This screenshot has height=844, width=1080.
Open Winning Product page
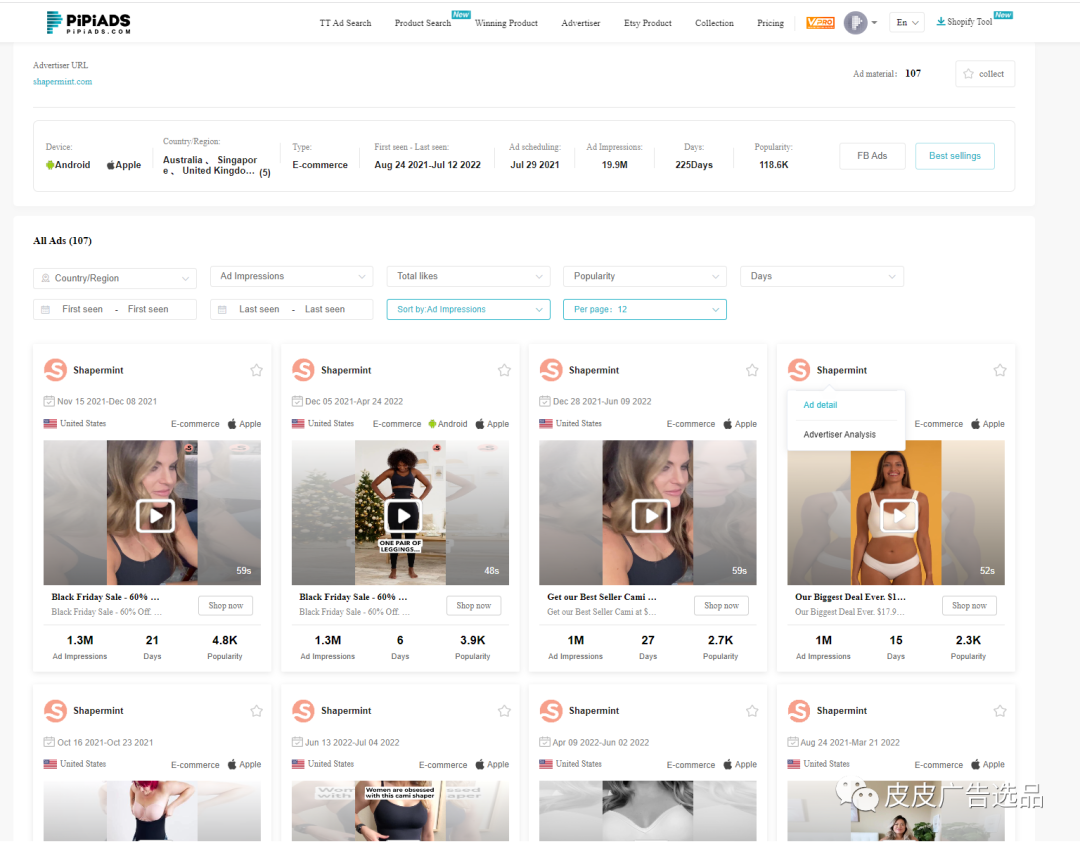pyautogui.click(x=506, y=23)
